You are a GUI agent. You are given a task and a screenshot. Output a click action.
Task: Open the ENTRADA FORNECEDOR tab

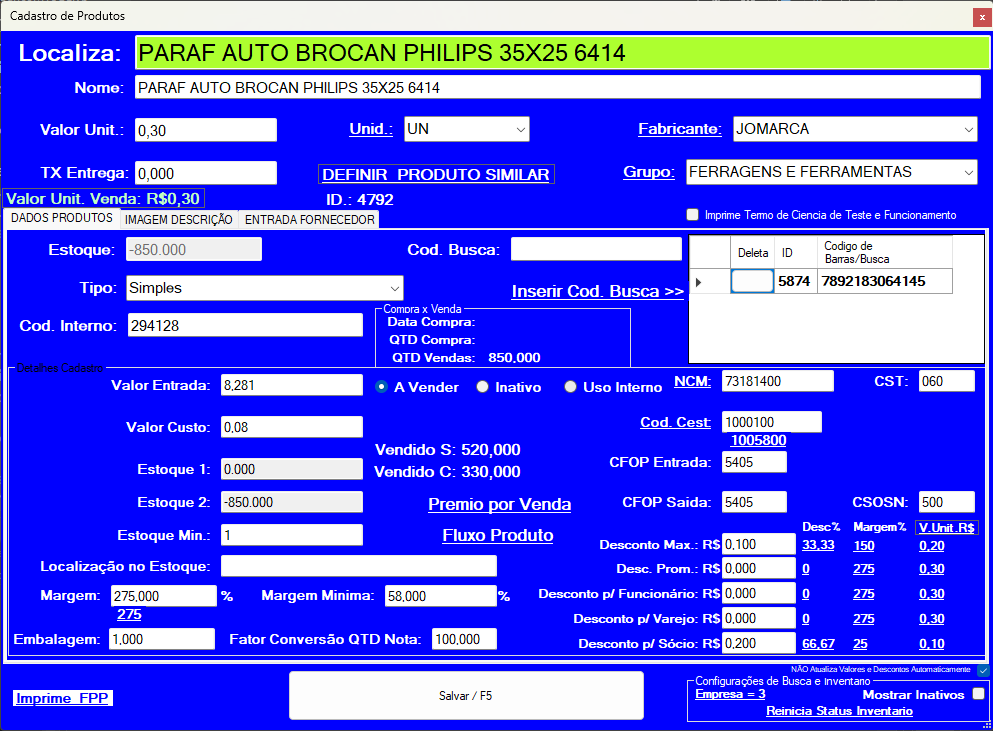(310, 220)
